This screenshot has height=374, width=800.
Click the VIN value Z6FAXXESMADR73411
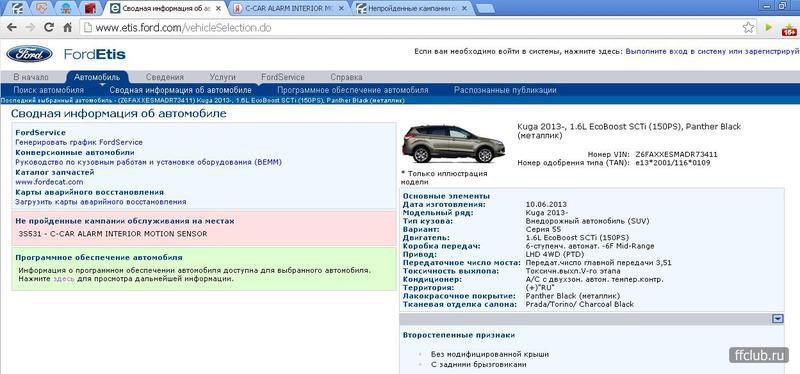tap(677, 154)
